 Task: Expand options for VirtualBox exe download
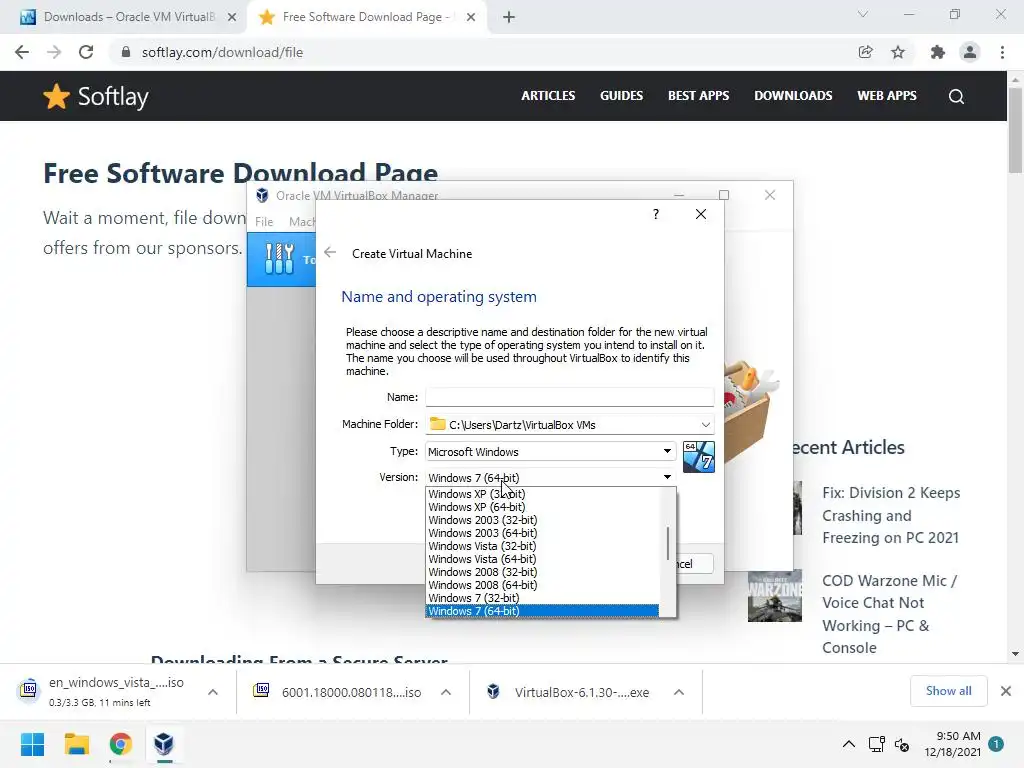679,692
